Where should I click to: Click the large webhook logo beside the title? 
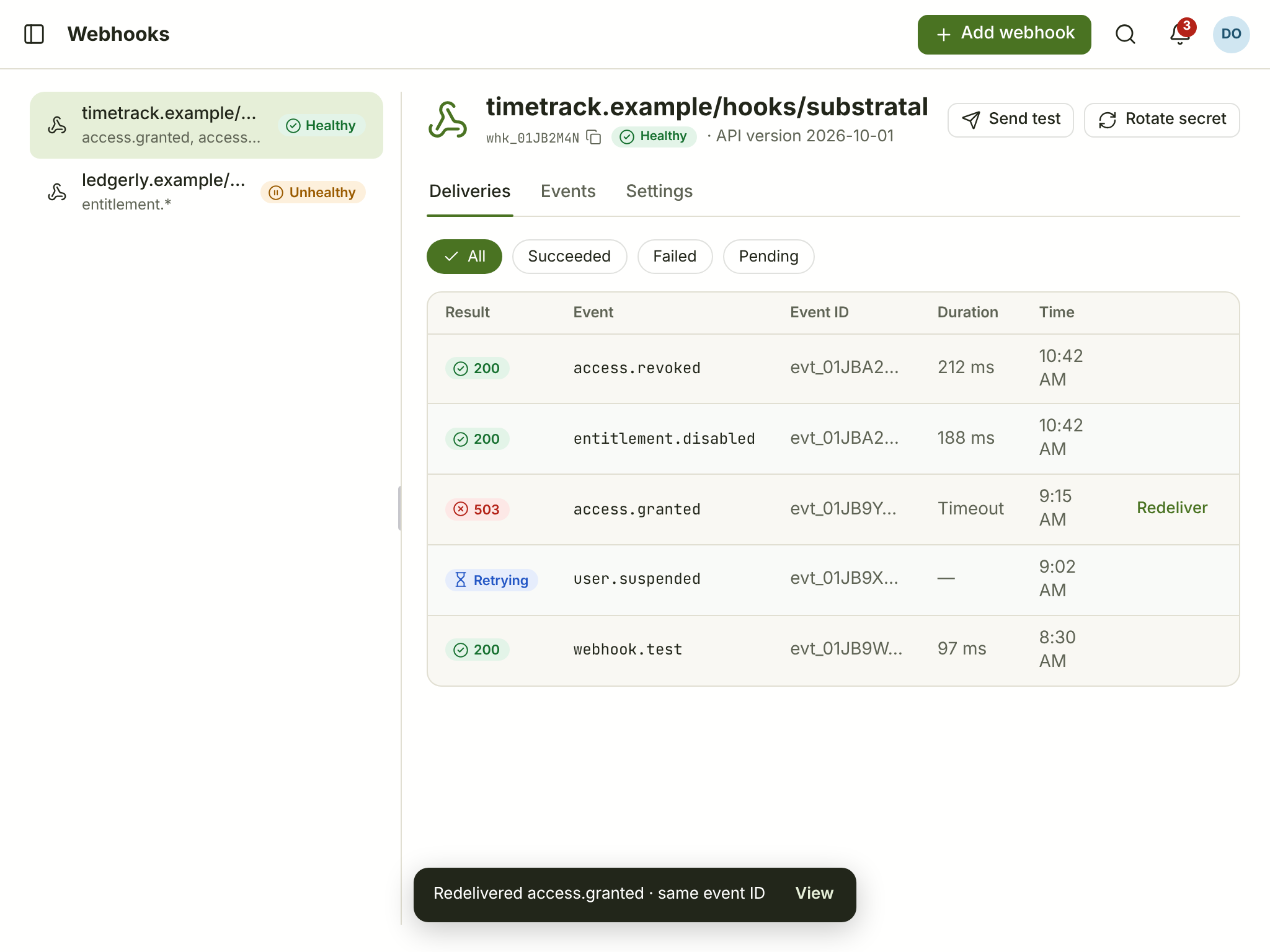(448, 119)
